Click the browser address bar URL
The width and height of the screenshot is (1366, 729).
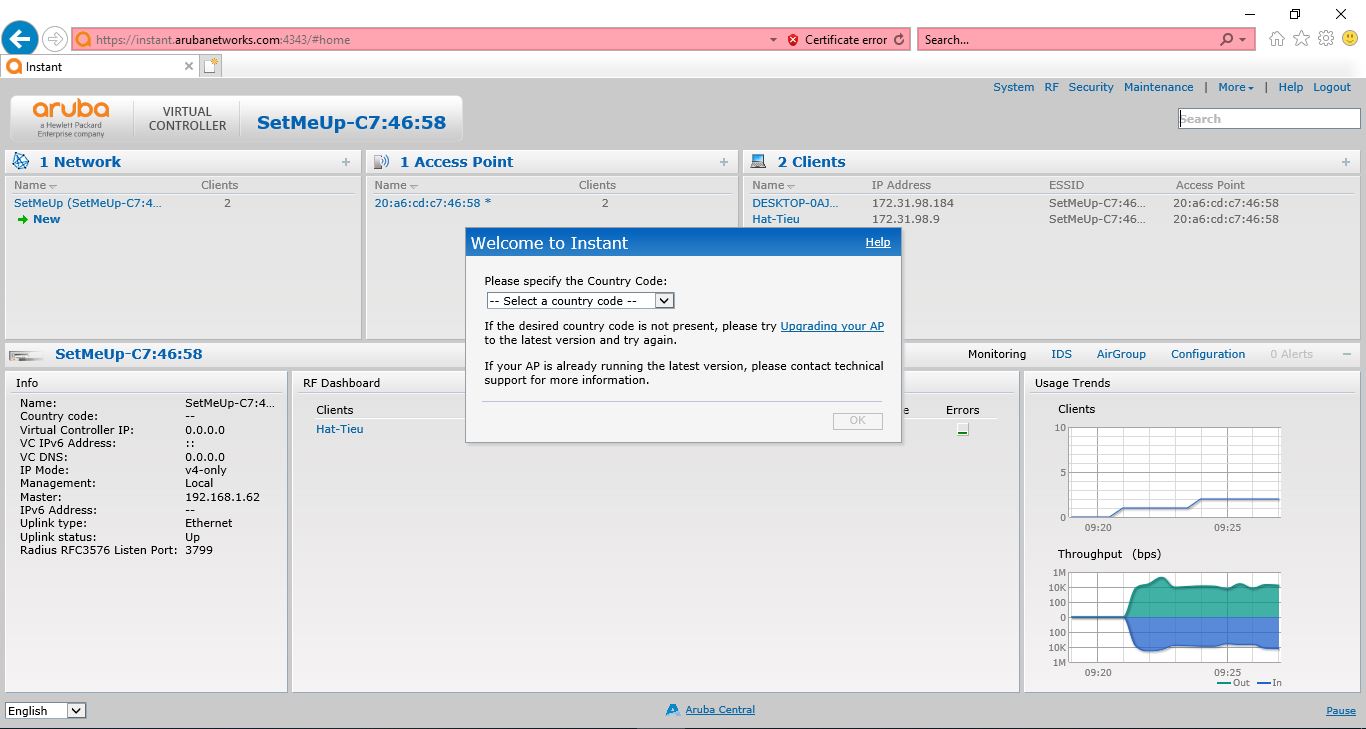point(222,40)
